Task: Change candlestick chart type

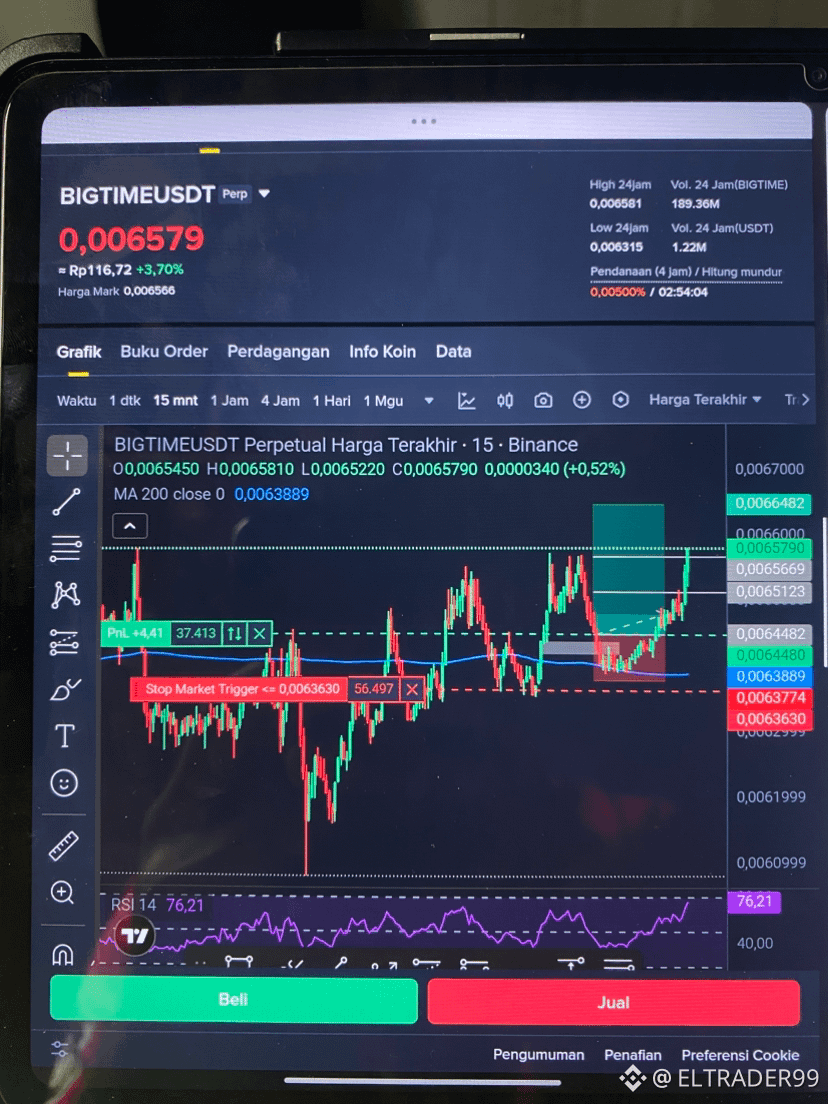Action: click(505, 401)
